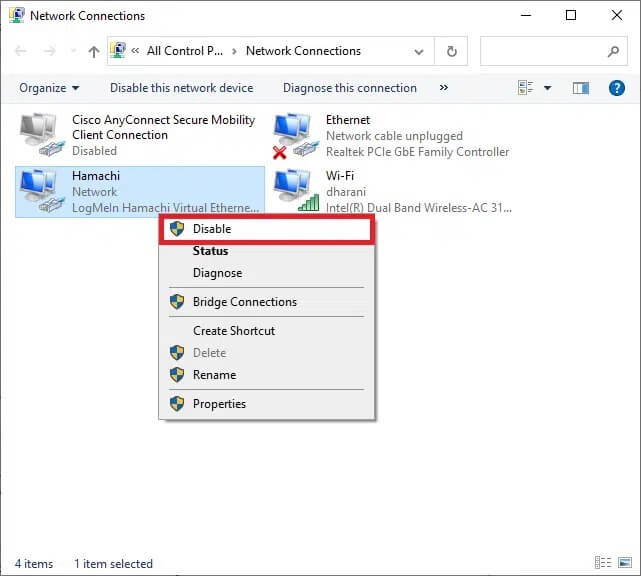
Task: Select the Cisco AnyConnect adapter icon
Action: 42,135
